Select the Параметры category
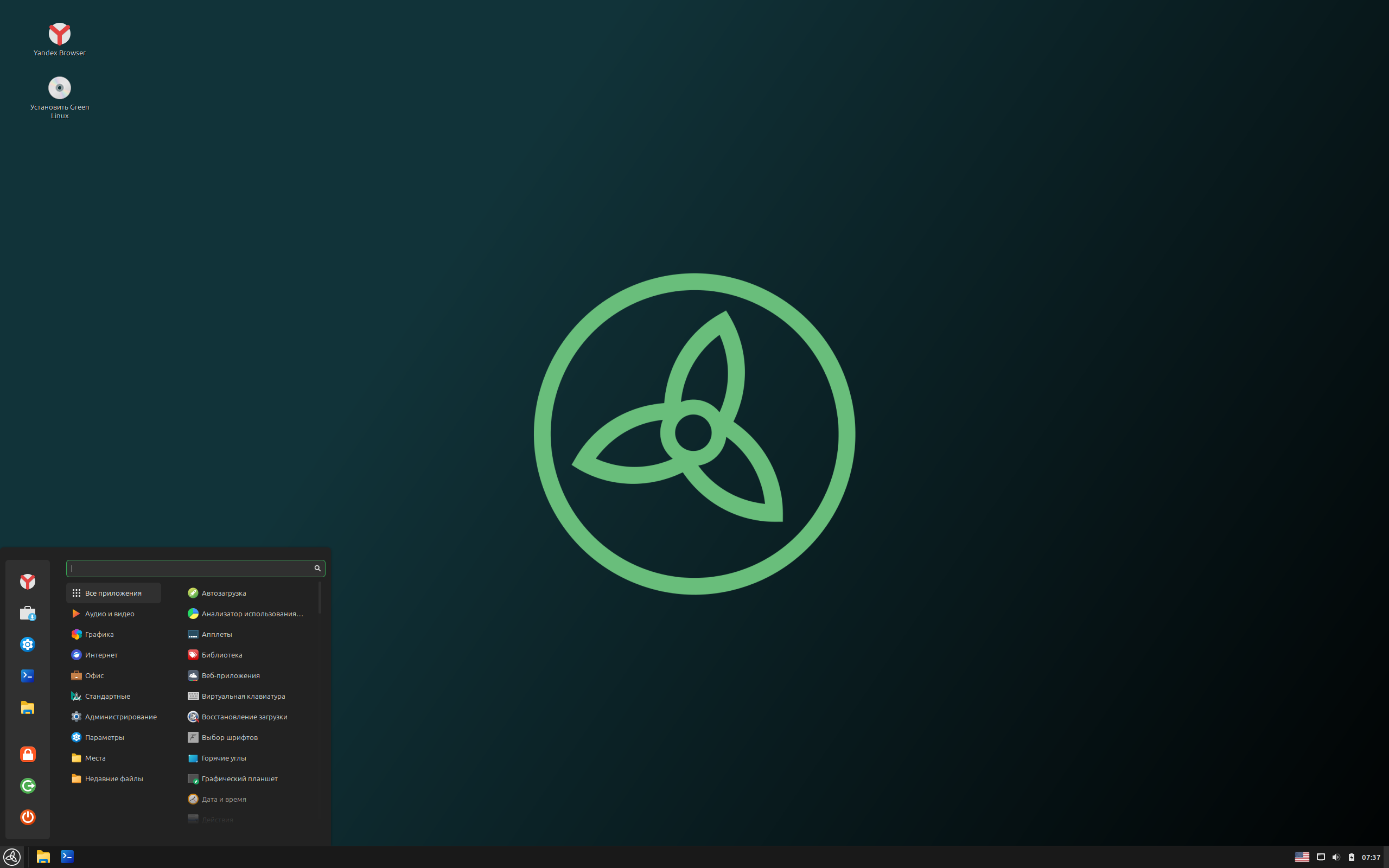The width and height of the screenshot is (1389, 868). point(113,738)
